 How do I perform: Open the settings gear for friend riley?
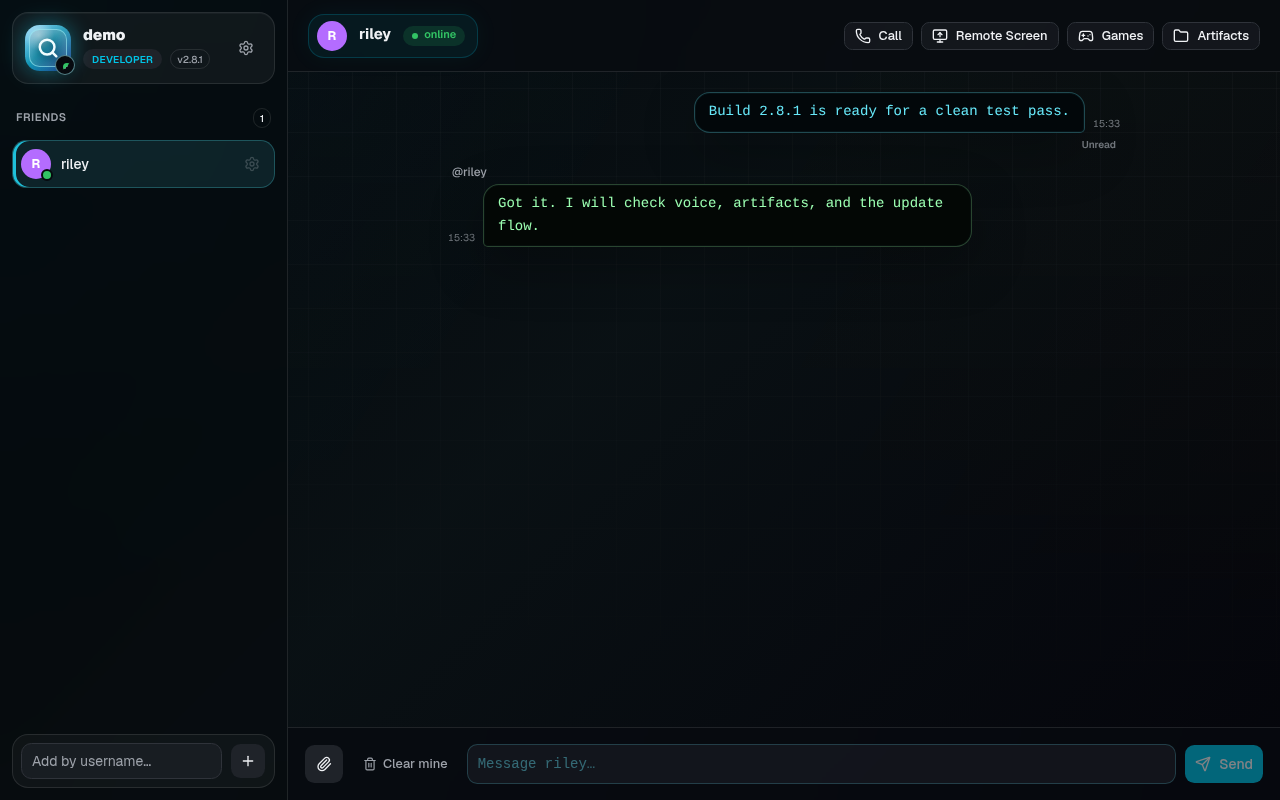[252, 164]
